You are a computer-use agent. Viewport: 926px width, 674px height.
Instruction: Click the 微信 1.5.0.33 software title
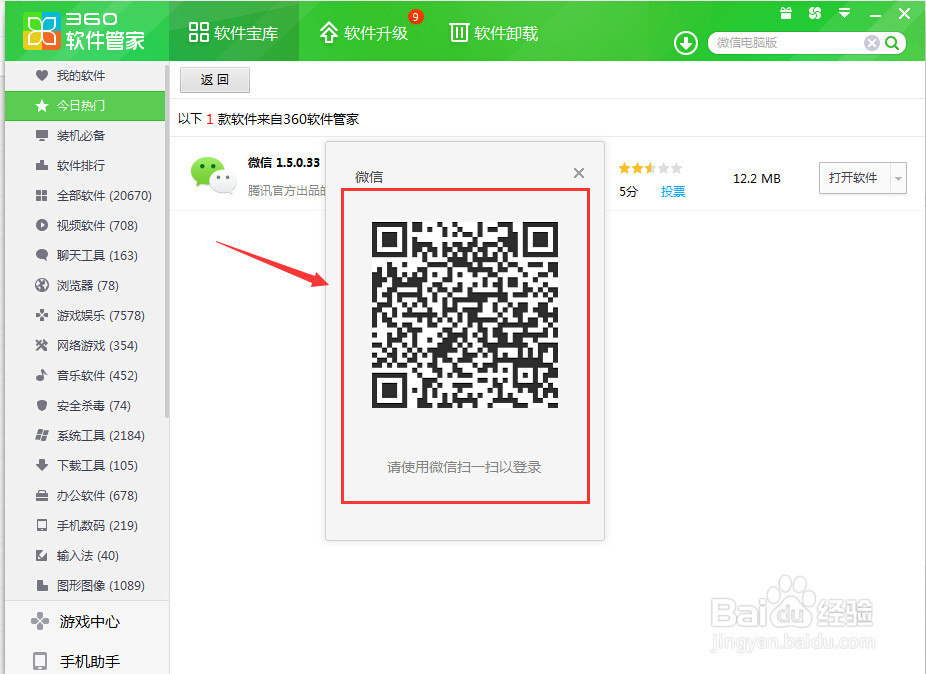pyautogui.click(x=284, y=162)
